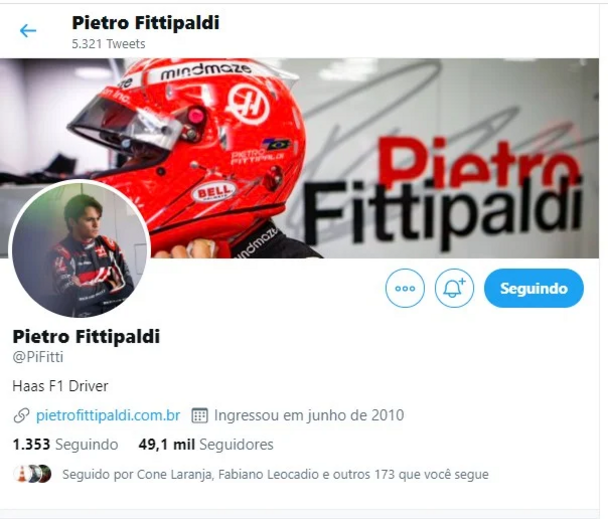Open the mutual followers 'Seguido por' text
Image resolution: width=608 pixels, height=519 pixels.
275,474
